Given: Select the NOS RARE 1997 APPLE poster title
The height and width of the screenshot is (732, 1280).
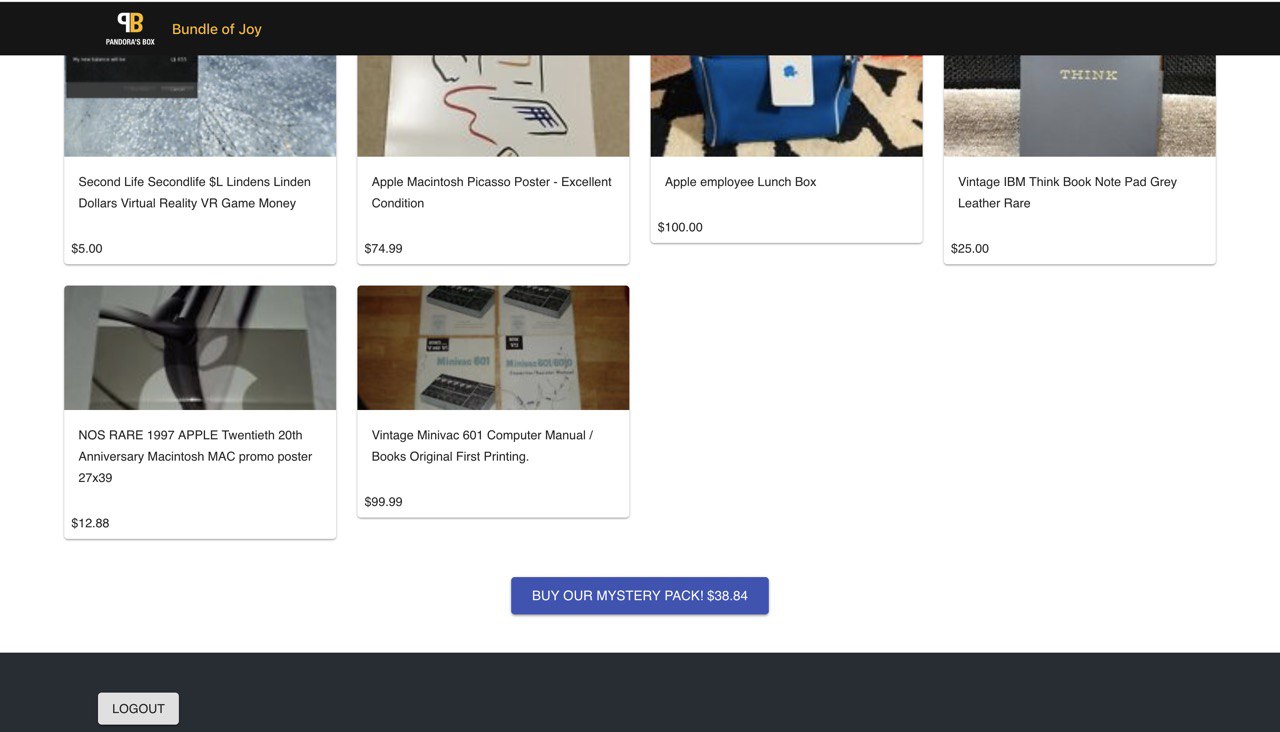Looking at the screenshot, I should click(x=195, y=456).
